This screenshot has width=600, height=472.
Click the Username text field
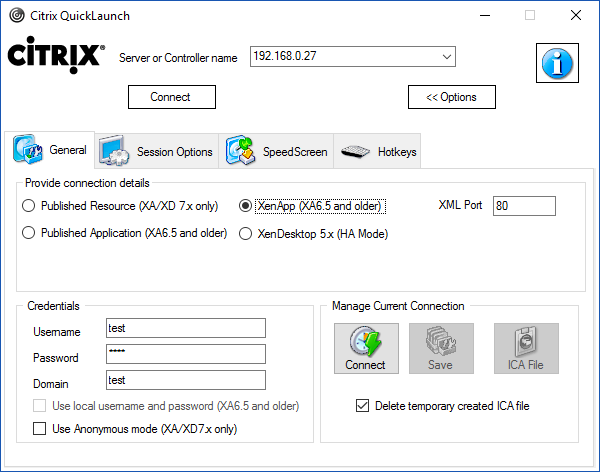tap(185, 328)
